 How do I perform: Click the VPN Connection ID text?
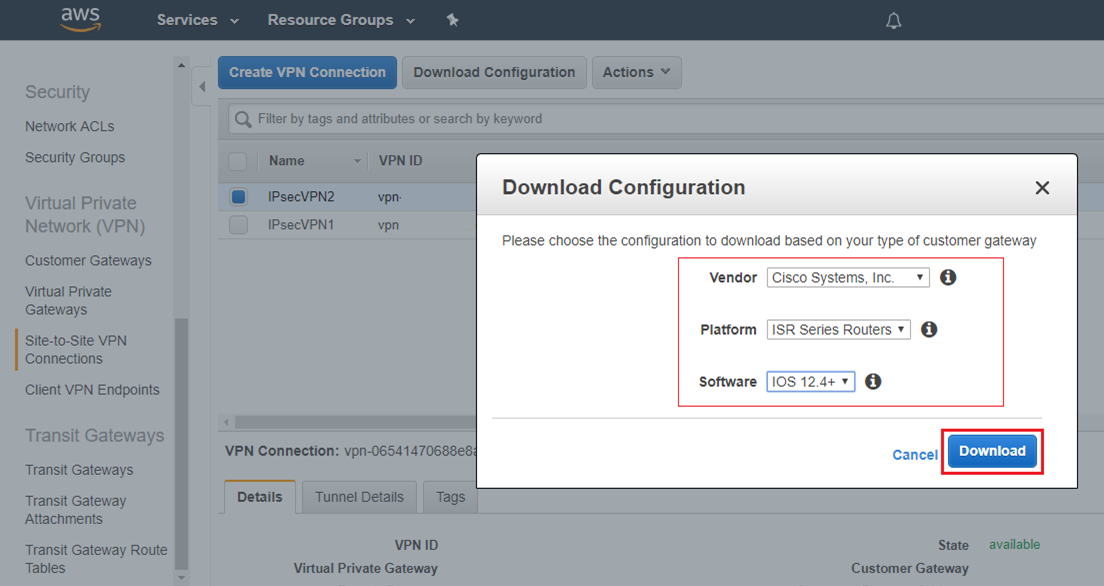click(x=410, y=451)
